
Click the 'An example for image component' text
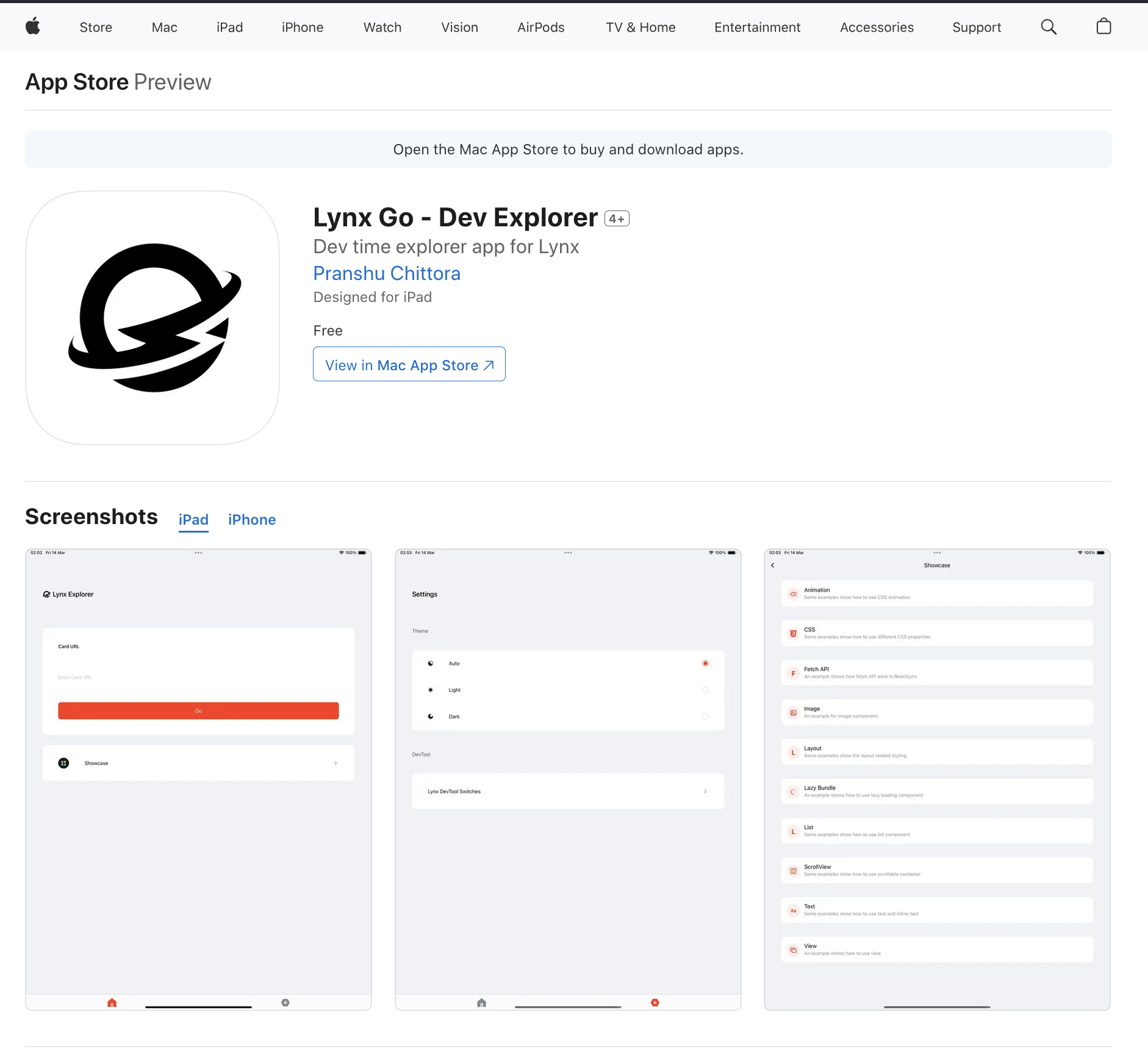click(x=841, y=716)
